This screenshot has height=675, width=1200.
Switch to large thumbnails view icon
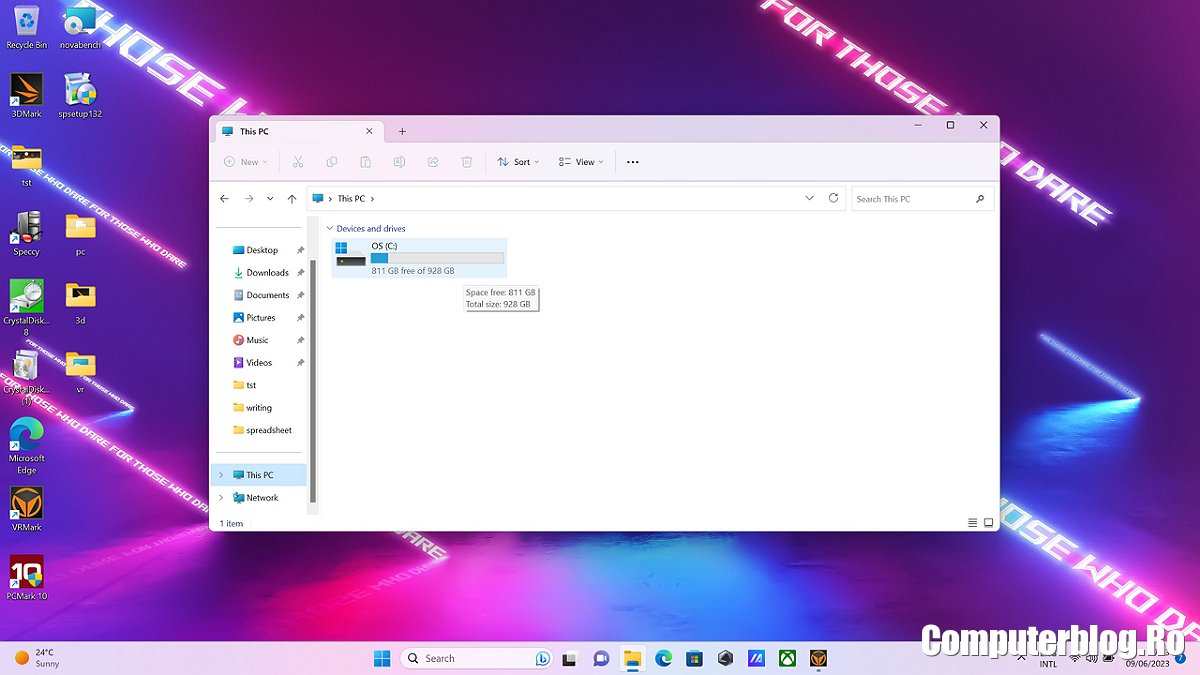pos(989,523)
